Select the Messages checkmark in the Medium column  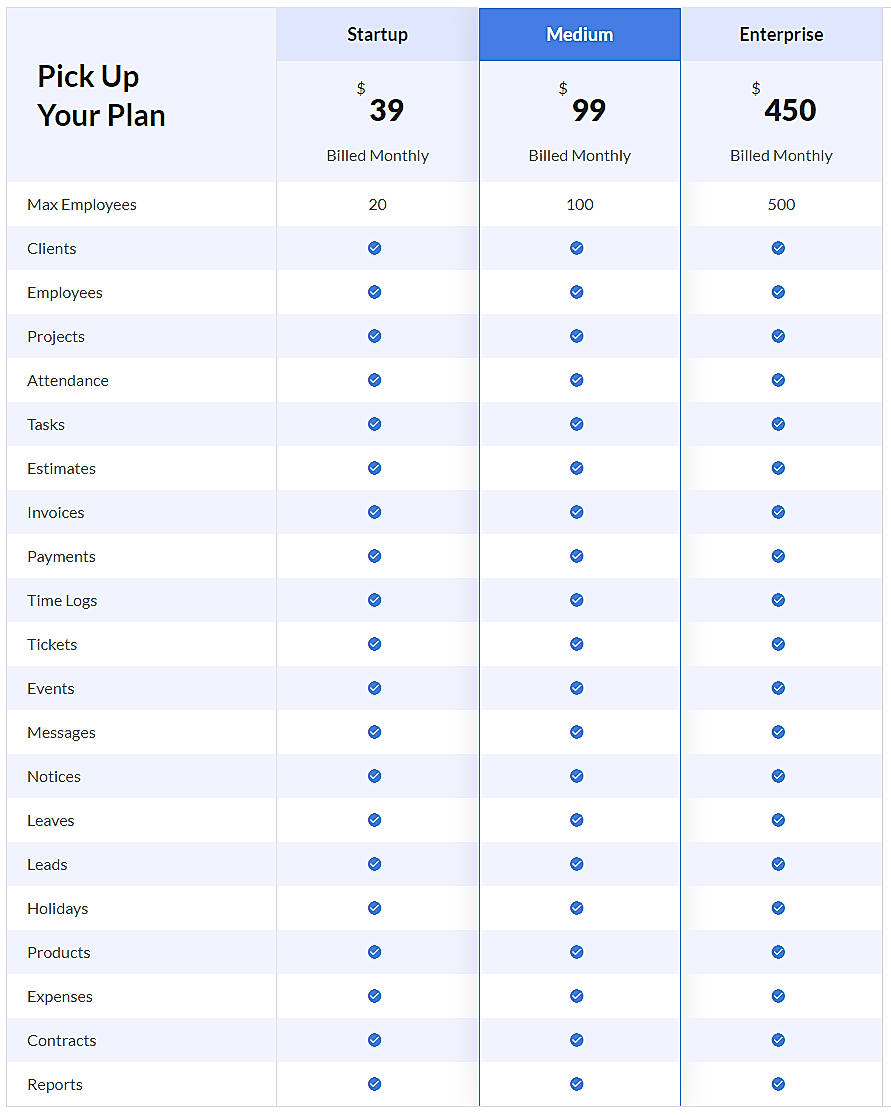[577, 732]
